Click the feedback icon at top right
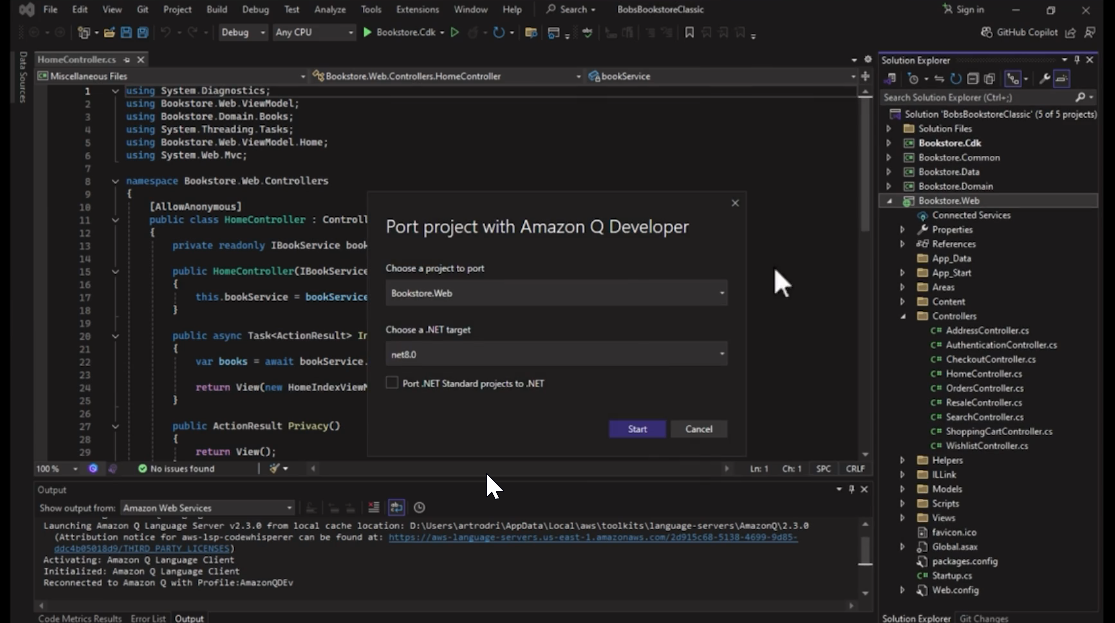Screen dimensions: 1115x623 click(1089, 32)
